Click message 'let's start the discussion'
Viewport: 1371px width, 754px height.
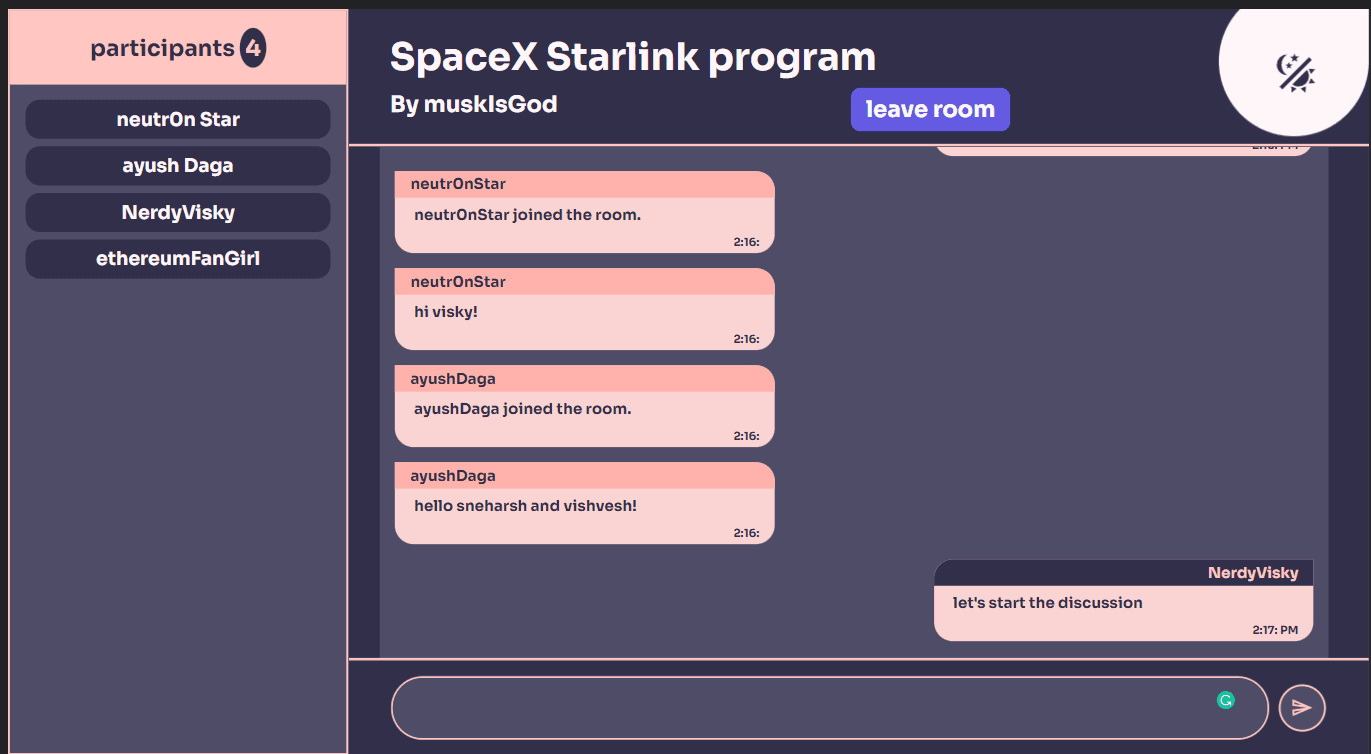pyautogui.click(x=1047, y=602)
